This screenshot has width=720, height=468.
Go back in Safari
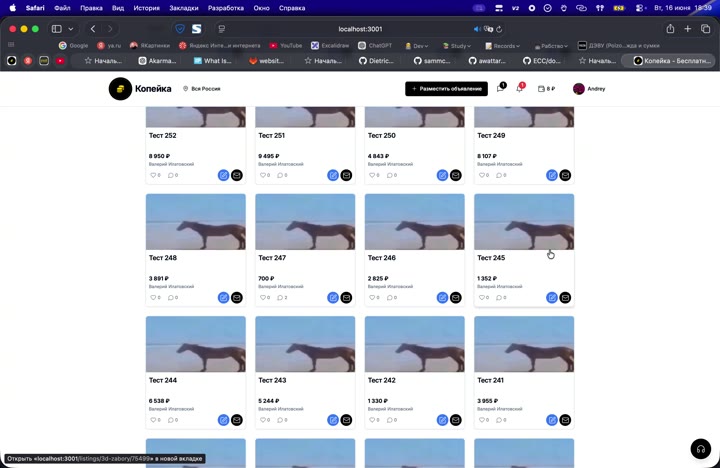coord(93,29)
